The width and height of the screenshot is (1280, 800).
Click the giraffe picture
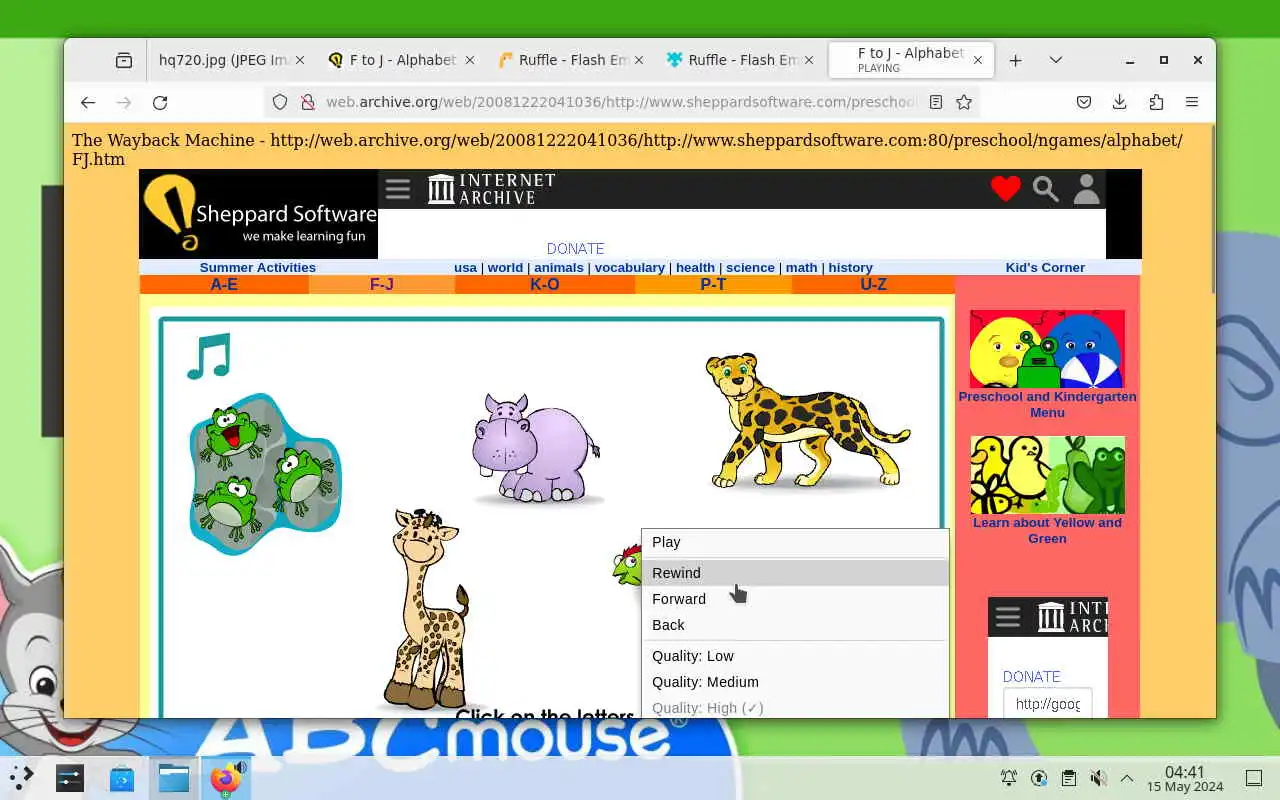coord(428,610)
